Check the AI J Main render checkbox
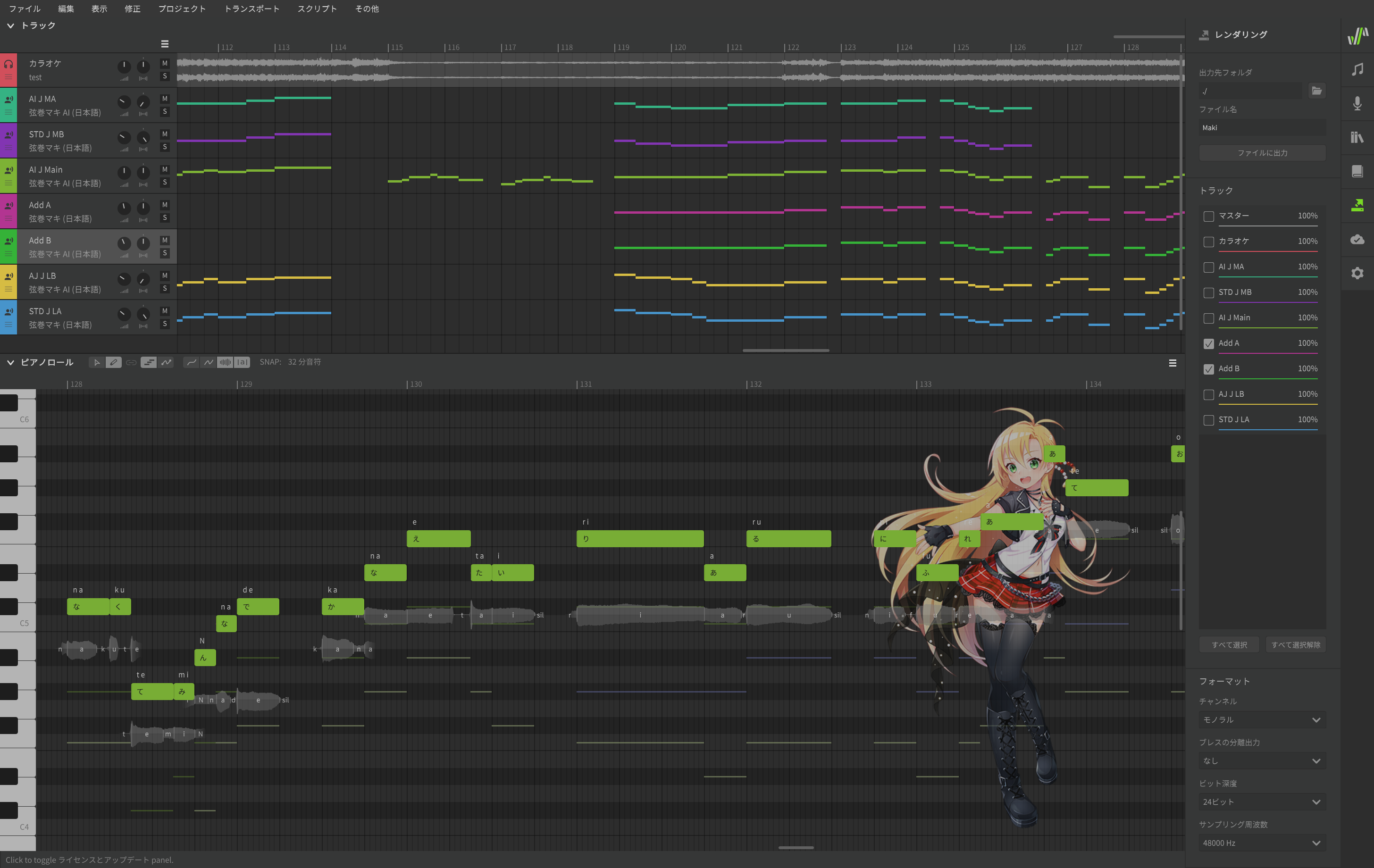The image size is (1374, 868). 1208,318
